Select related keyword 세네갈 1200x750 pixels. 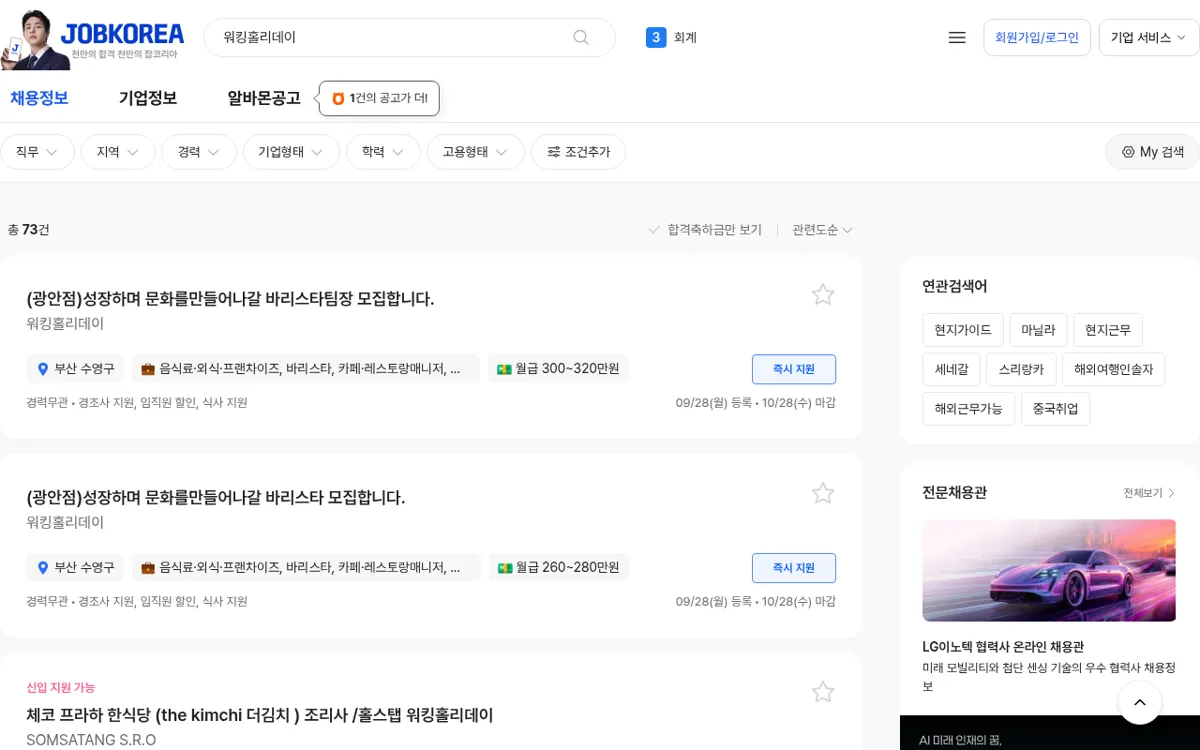pyautogui.click(x=951, y=369)
